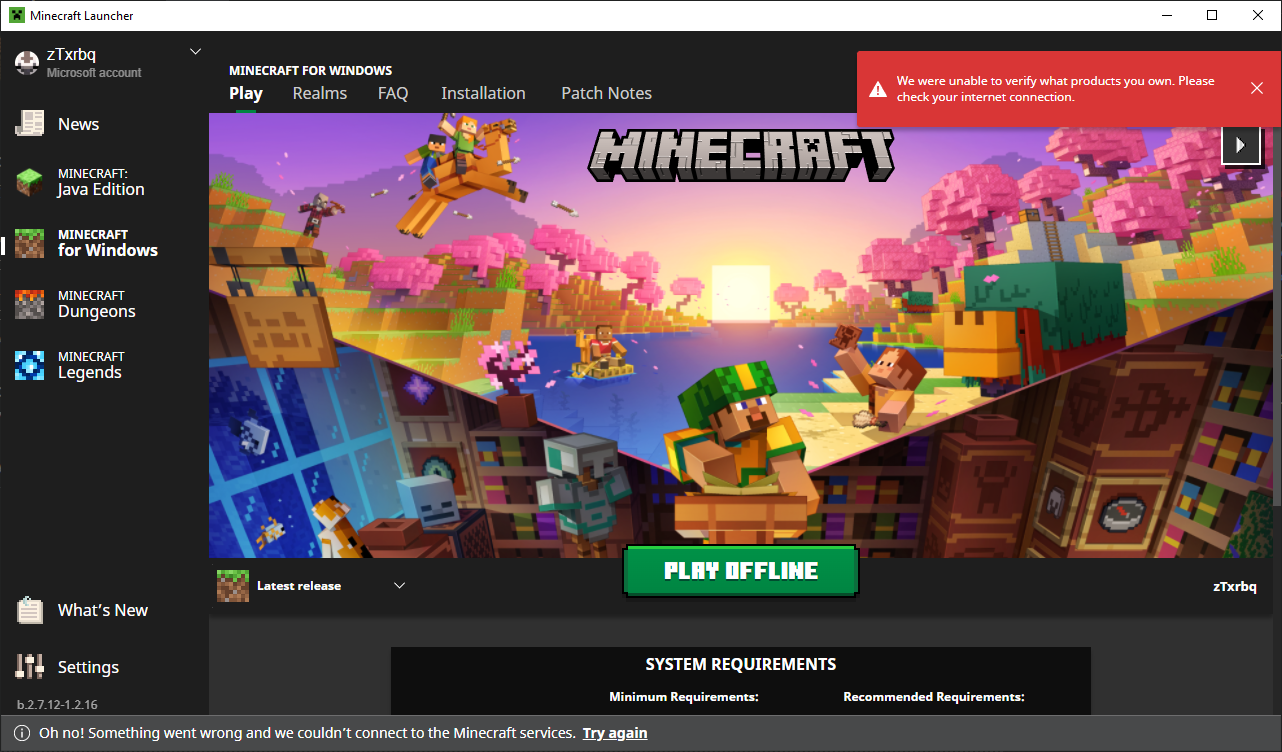The image size is (1282, 752).
Task: Click the info icon in bottom status bar
Action: [23, 733]
